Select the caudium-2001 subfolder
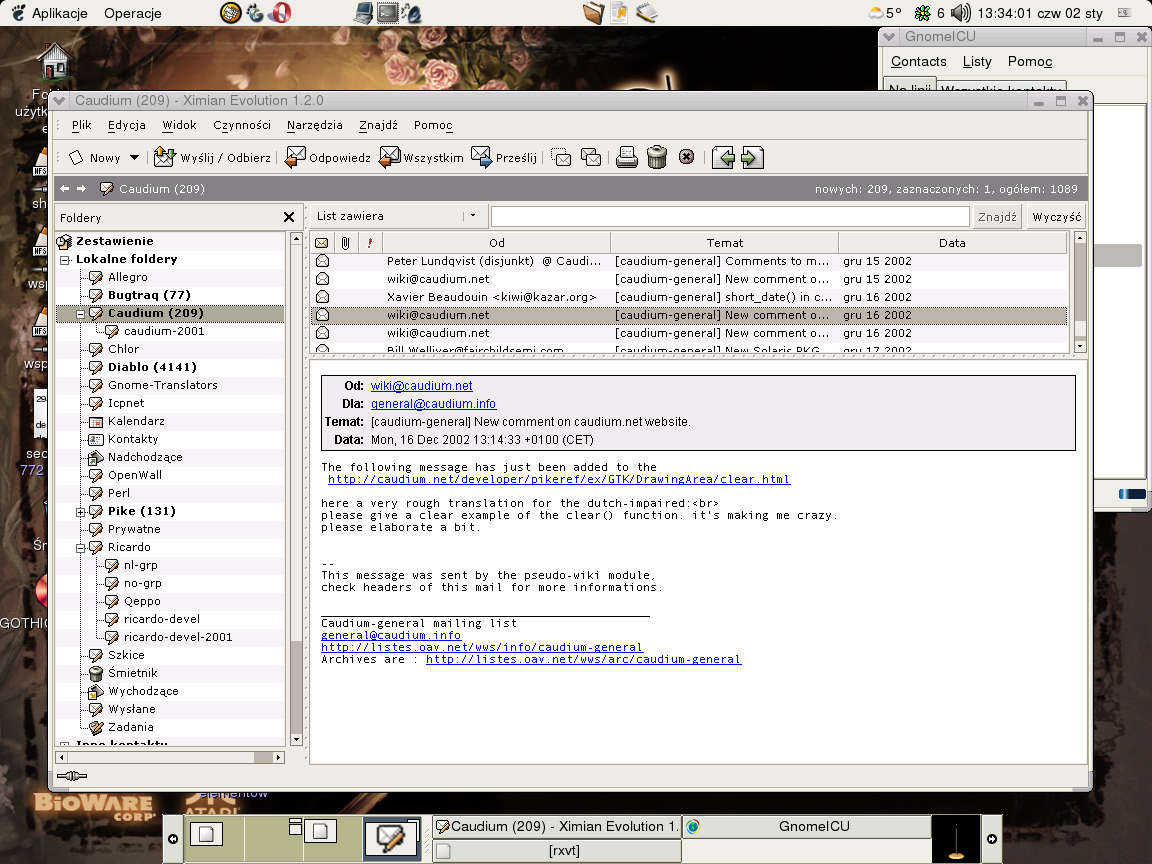The image size is (1152, 864). pos(164,331)
